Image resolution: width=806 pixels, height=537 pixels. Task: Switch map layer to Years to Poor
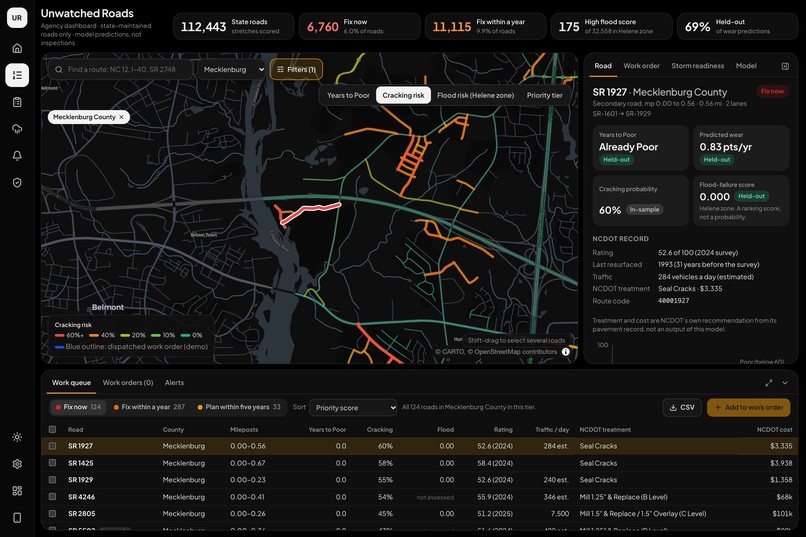point(348,96)
